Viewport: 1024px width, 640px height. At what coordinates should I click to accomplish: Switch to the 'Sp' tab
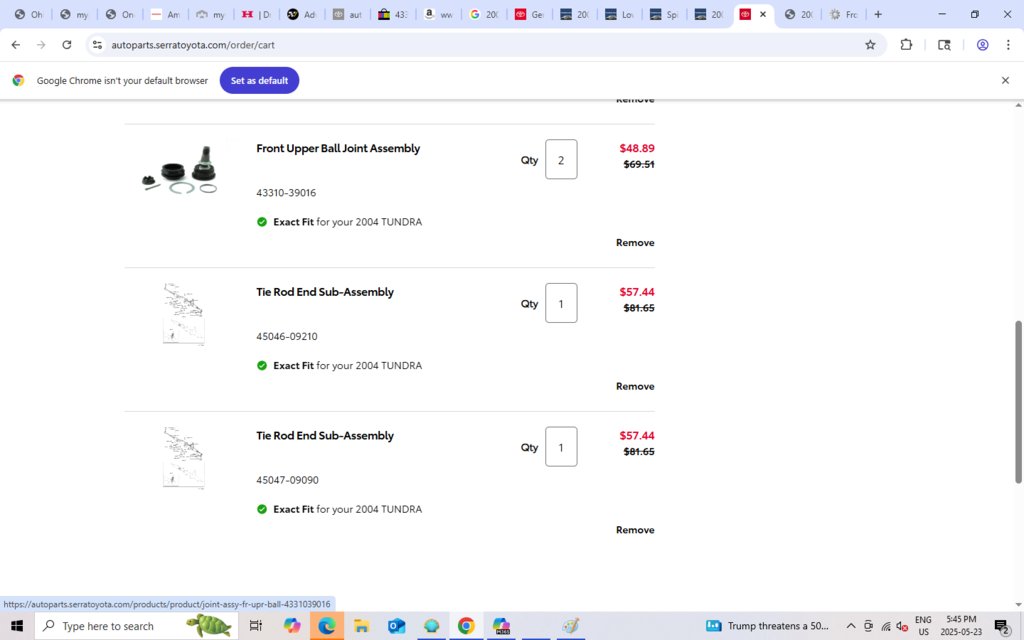point(665,14)
